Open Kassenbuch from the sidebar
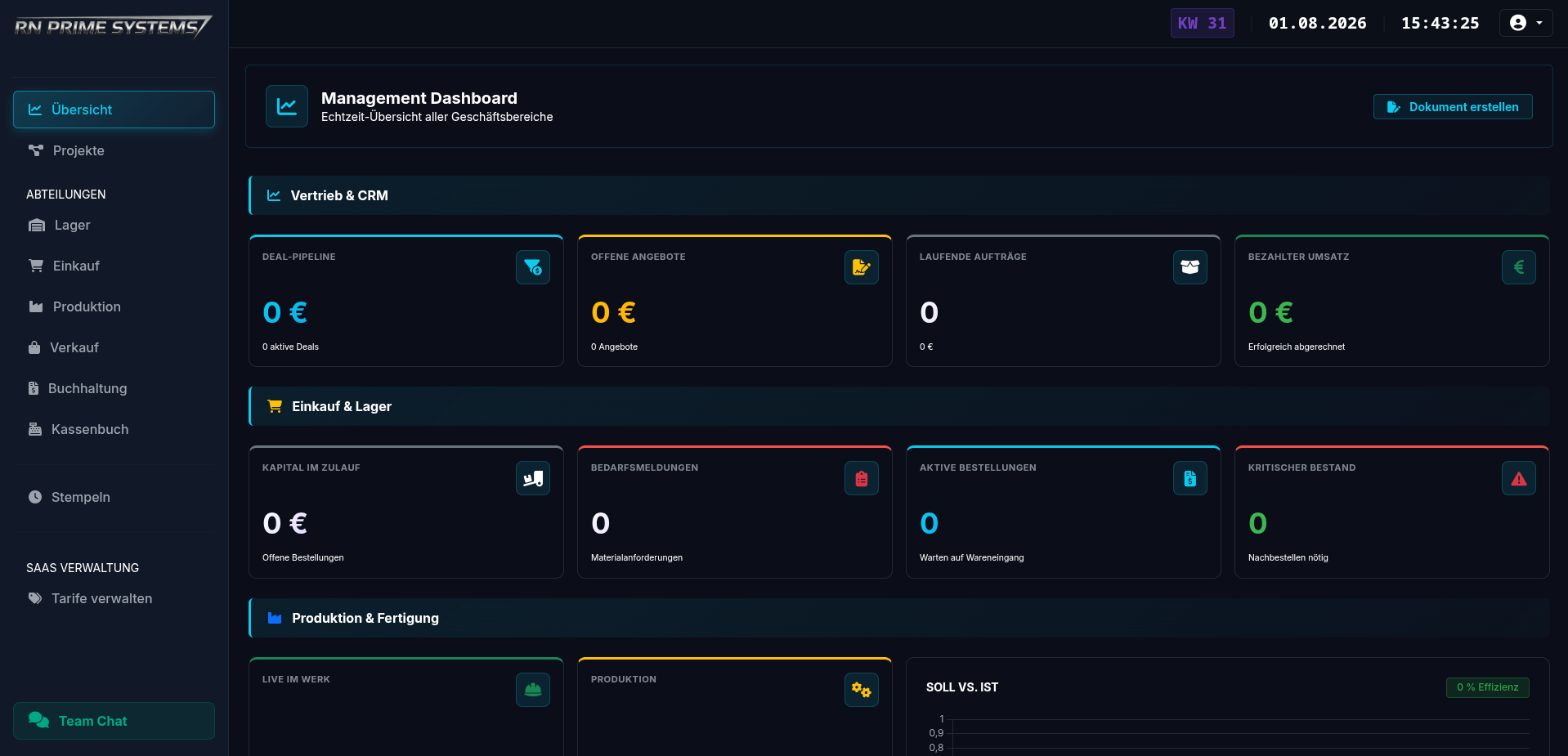This screenshot has height=756, width=1568. 114,429
